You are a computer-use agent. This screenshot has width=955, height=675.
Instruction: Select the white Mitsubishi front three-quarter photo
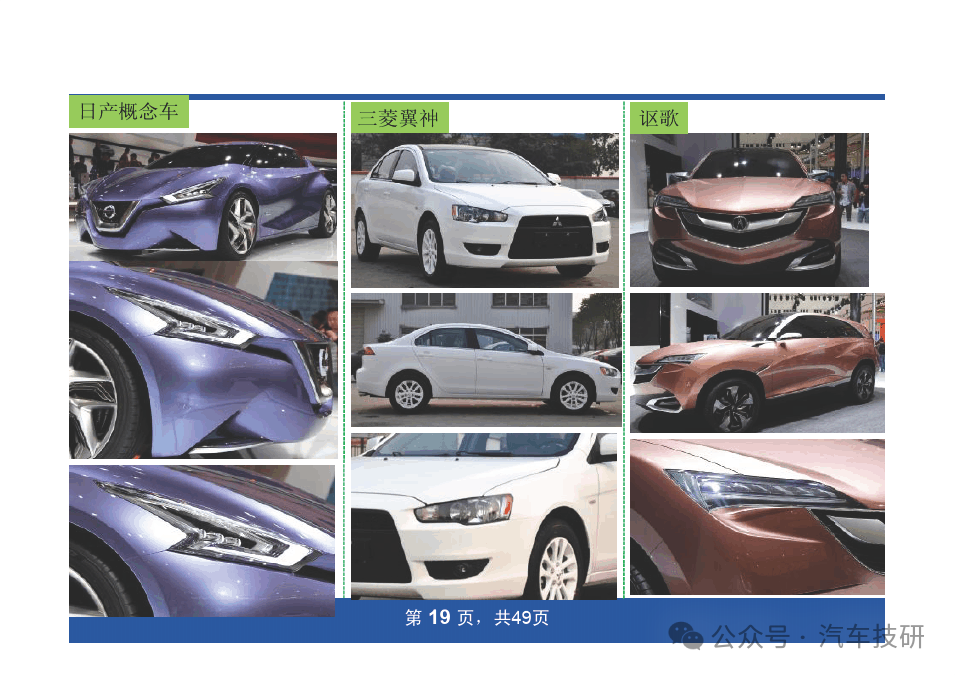click(x=485, y=210)
